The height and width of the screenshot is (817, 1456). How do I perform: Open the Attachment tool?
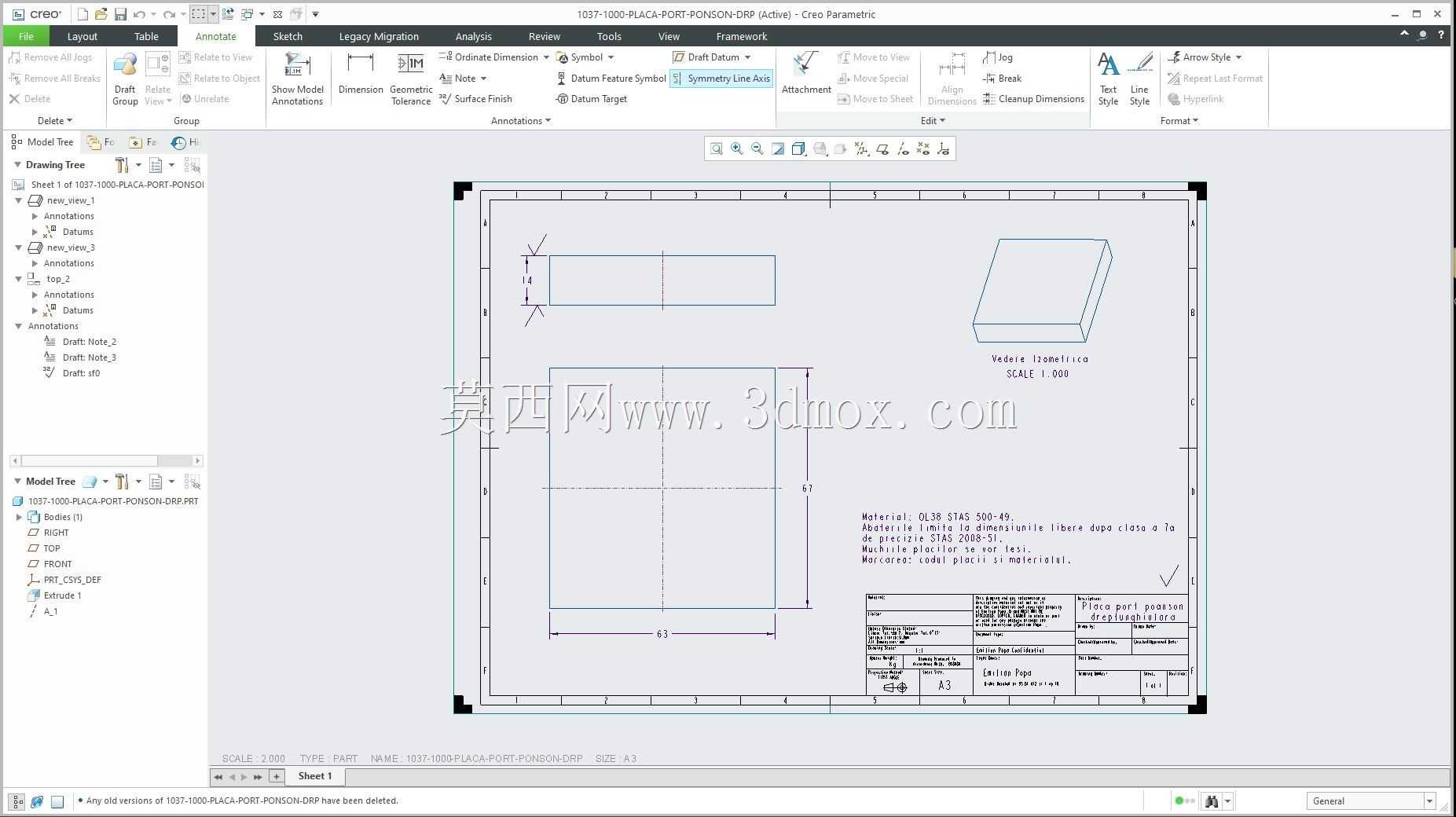click(806, 74)
